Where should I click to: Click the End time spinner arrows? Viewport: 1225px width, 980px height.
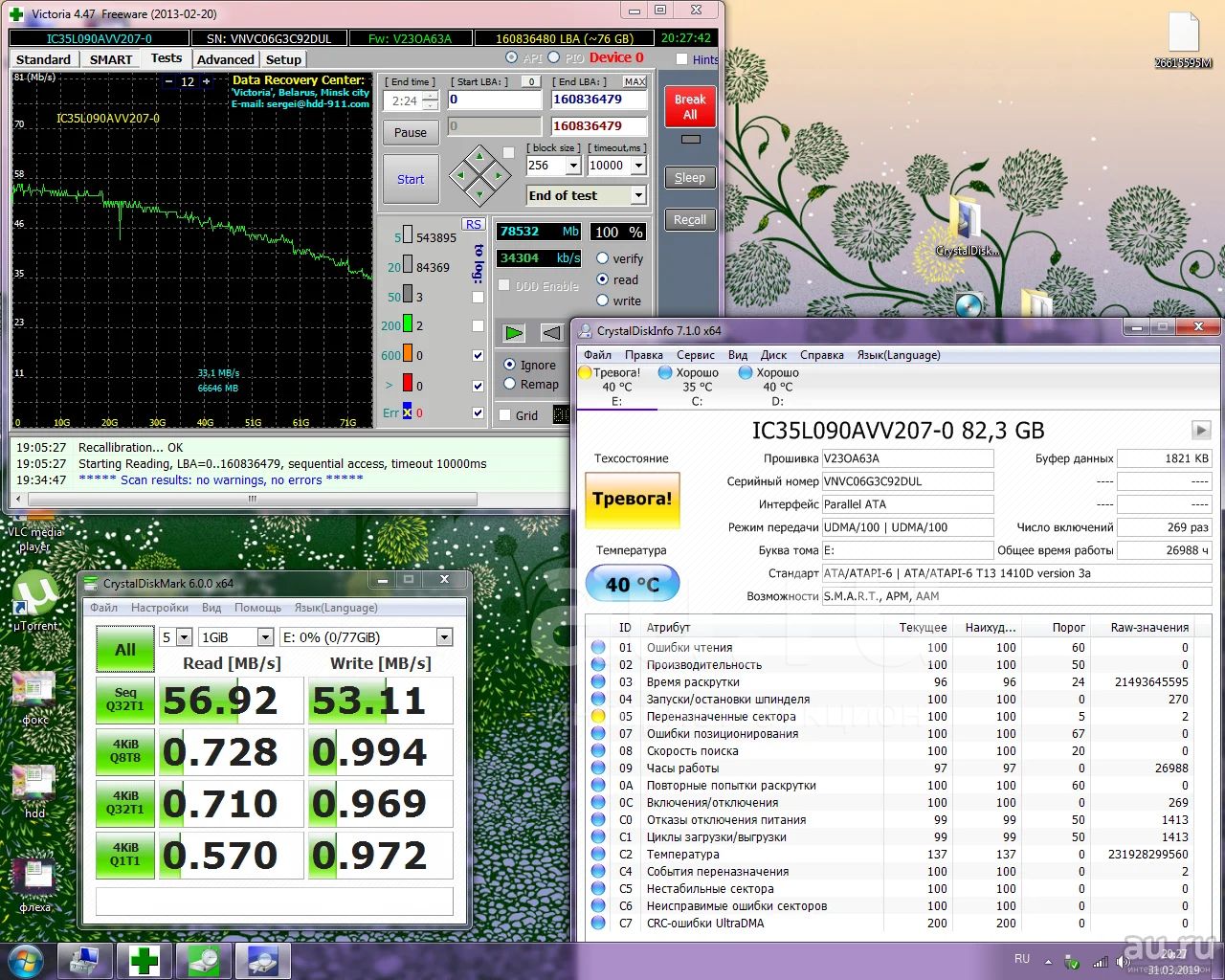point(431,100)
